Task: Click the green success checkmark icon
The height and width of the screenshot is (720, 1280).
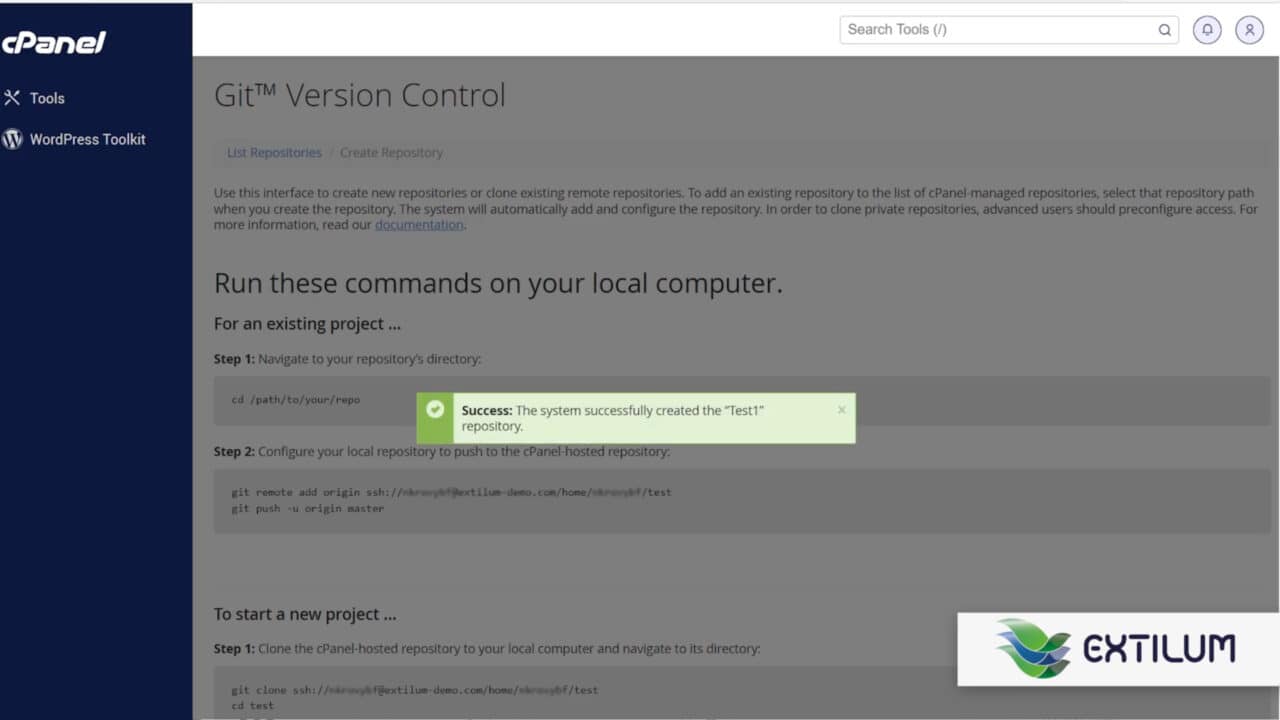Action: coord(435,409)
